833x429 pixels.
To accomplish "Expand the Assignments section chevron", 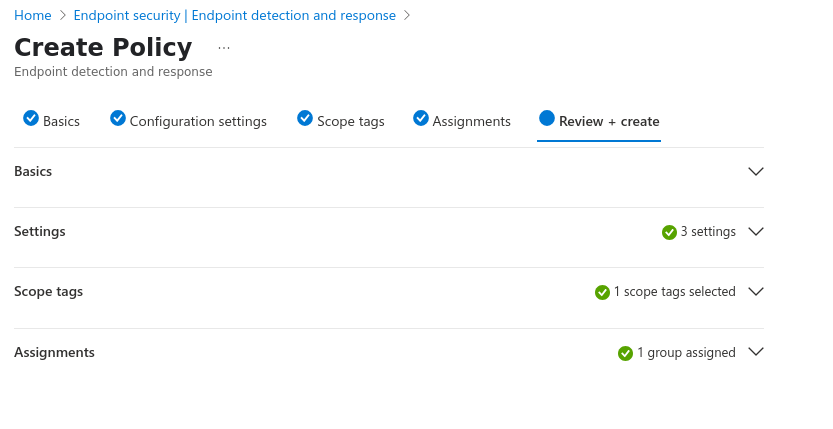I will coord(756,352).
